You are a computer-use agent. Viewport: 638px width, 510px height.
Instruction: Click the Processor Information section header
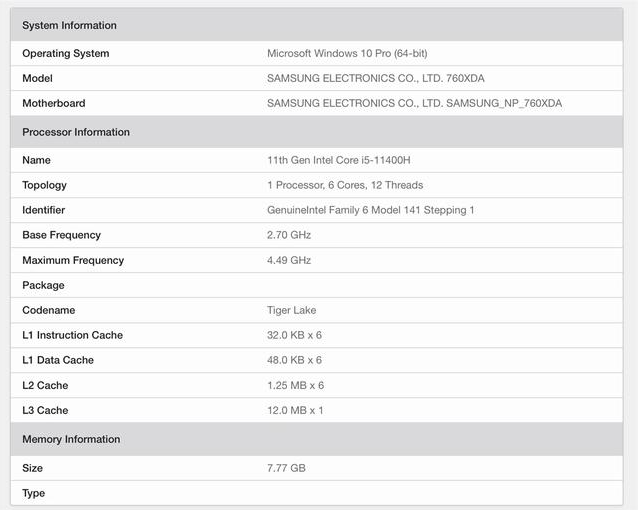[76, 132]
